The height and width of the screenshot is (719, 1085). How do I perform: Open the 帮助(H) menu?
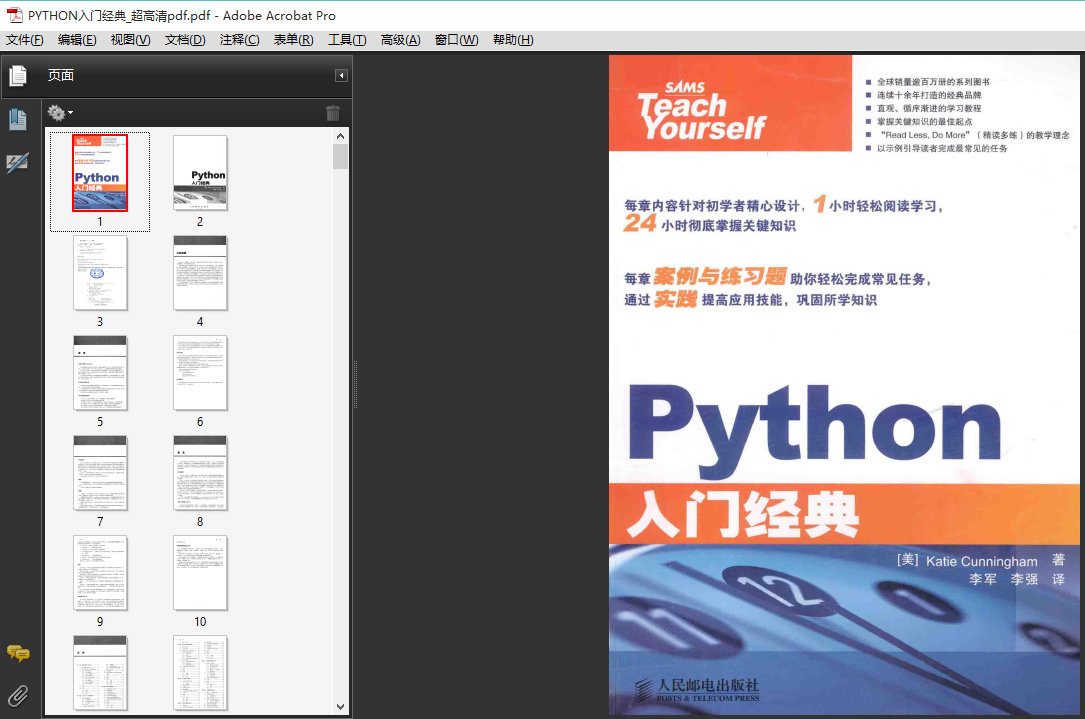[513, 40]
